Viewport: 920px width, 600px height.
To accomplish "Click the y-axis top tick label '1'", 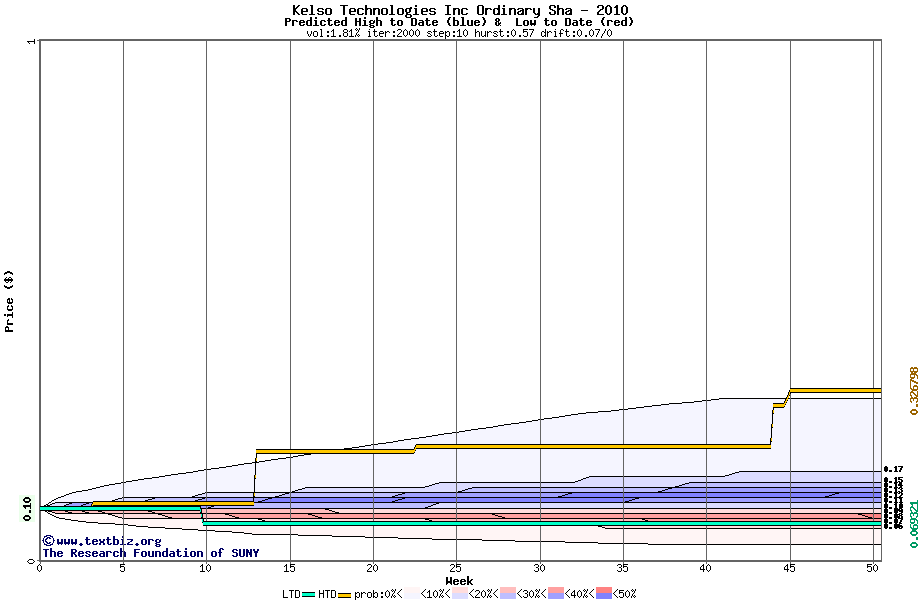I will pyautogui.click(x=32, y=41).
